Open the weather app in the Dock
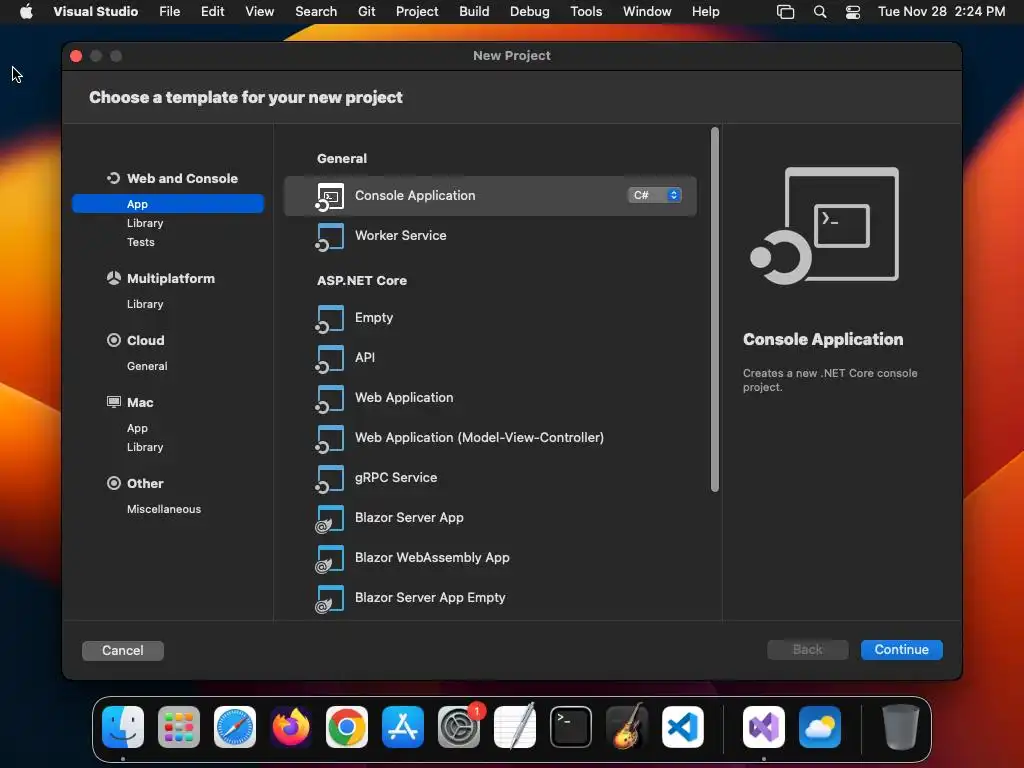The width and height of the screenshot is (1024, 768). pos(820,727)
